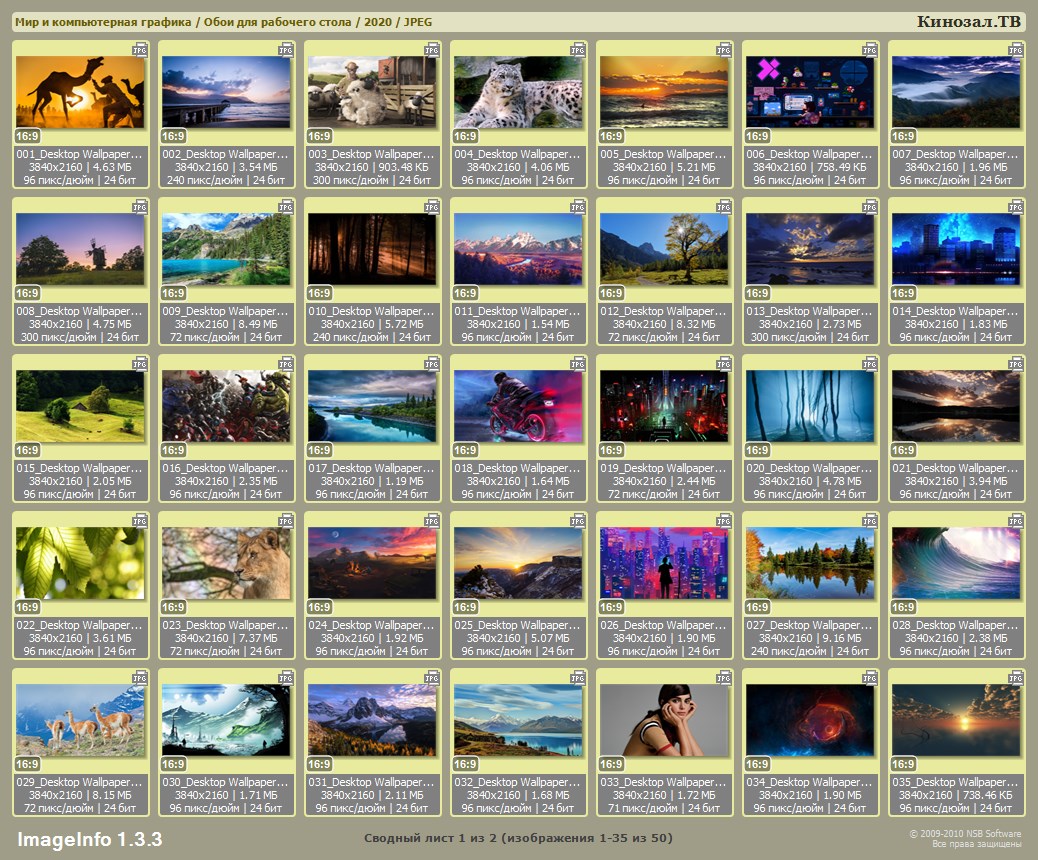Click the JPG icon above the red motorcycle wallpaper

click(x=578, y=362)
